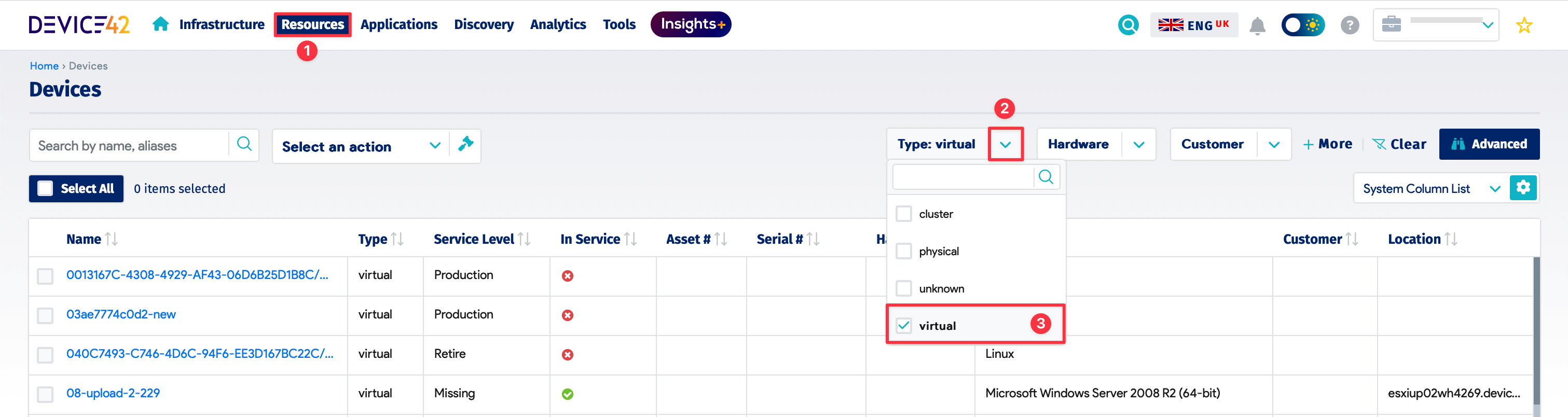Open device 040C7493-C746-4D6C link

coord(200,354)
